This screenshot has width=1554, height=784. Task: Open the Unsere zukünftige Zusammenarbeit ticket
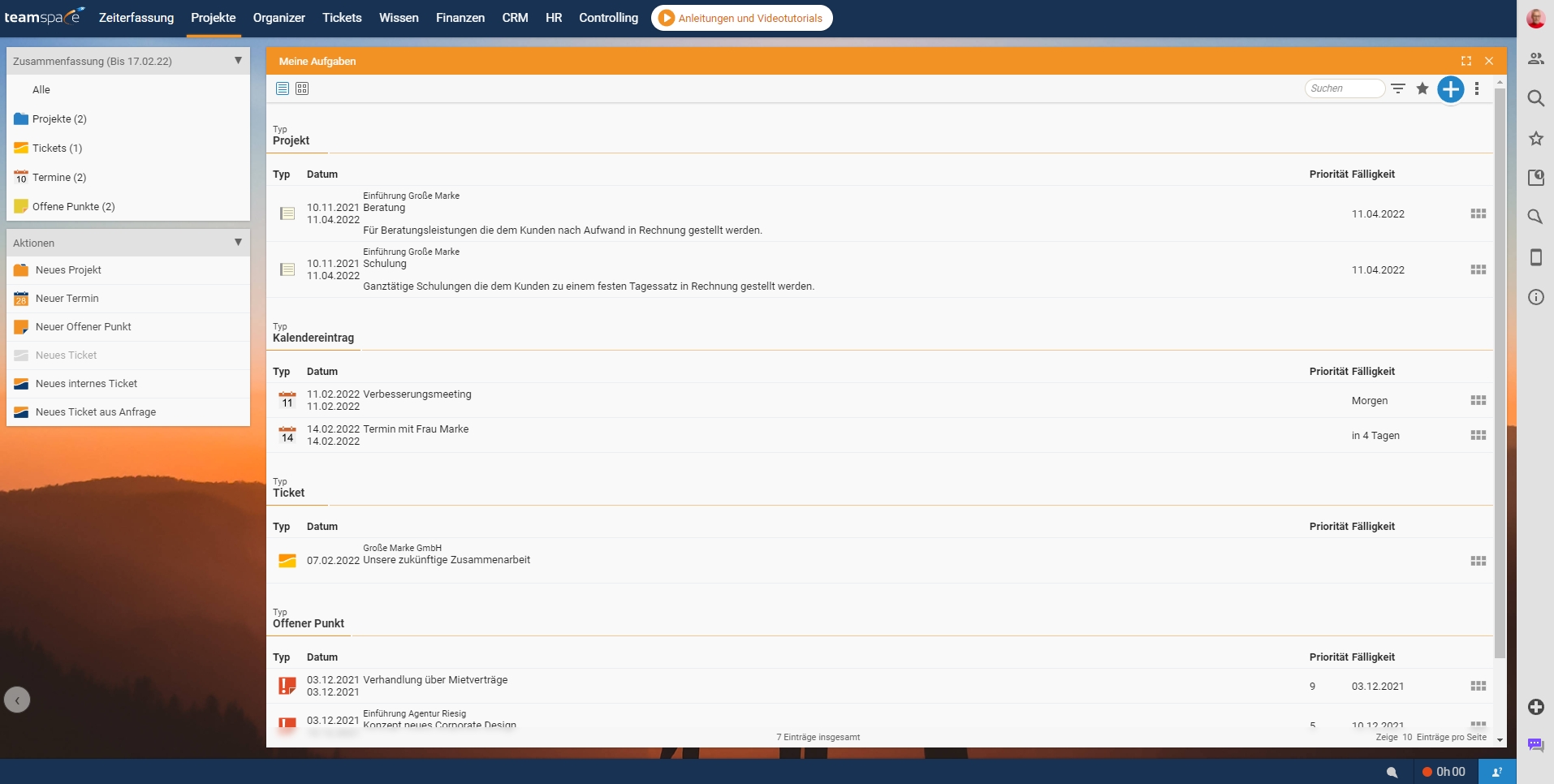[x=447, y=560]
